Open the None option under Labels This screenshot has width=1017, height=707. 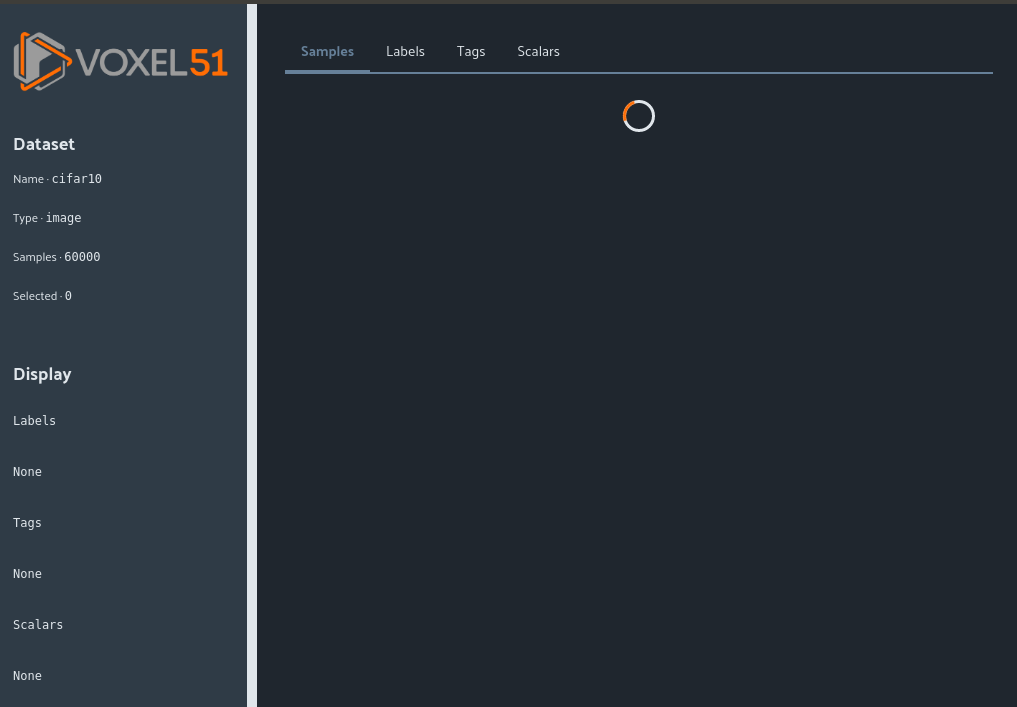[27, 471]
